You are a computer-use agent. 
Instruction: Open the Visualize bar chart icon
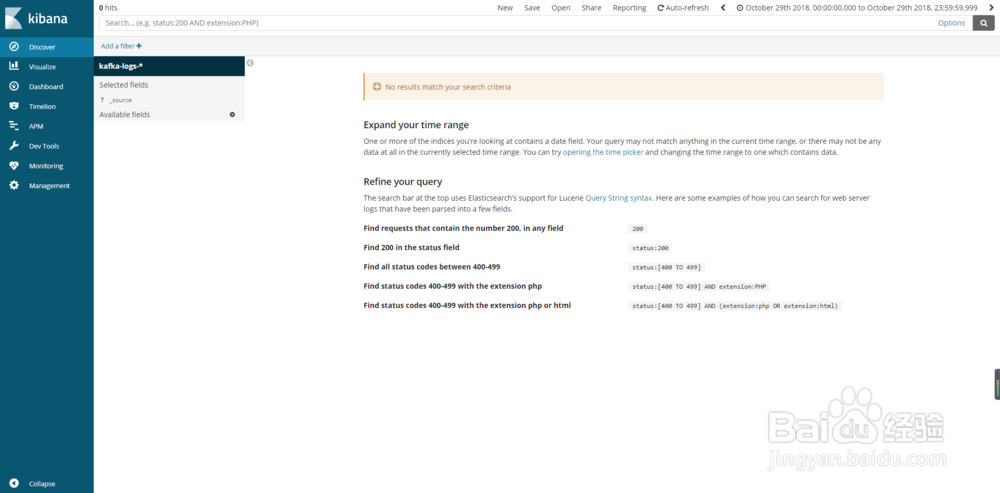tap(14, 66)
